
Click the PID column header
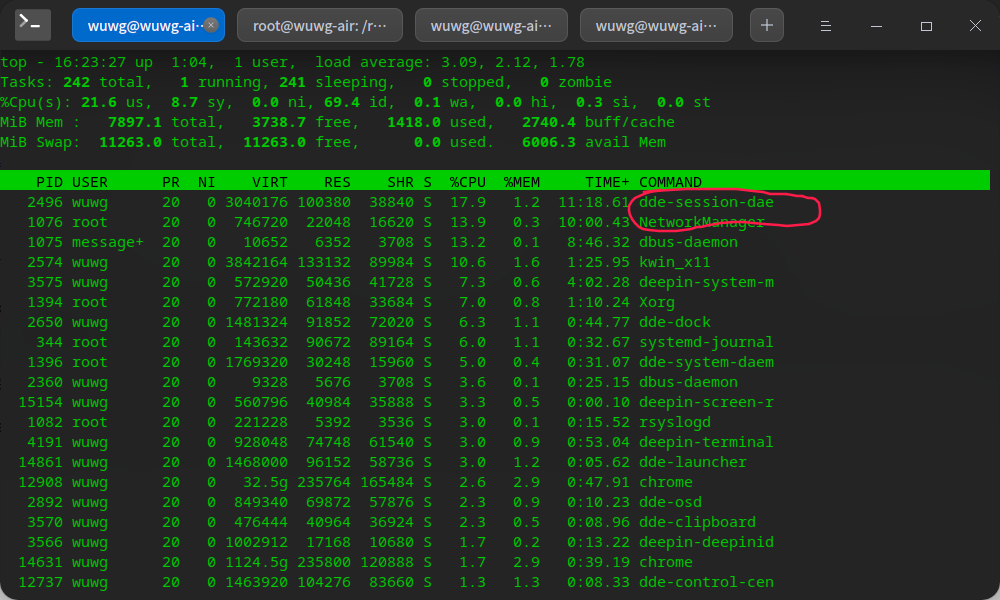[x=49, y=182]
